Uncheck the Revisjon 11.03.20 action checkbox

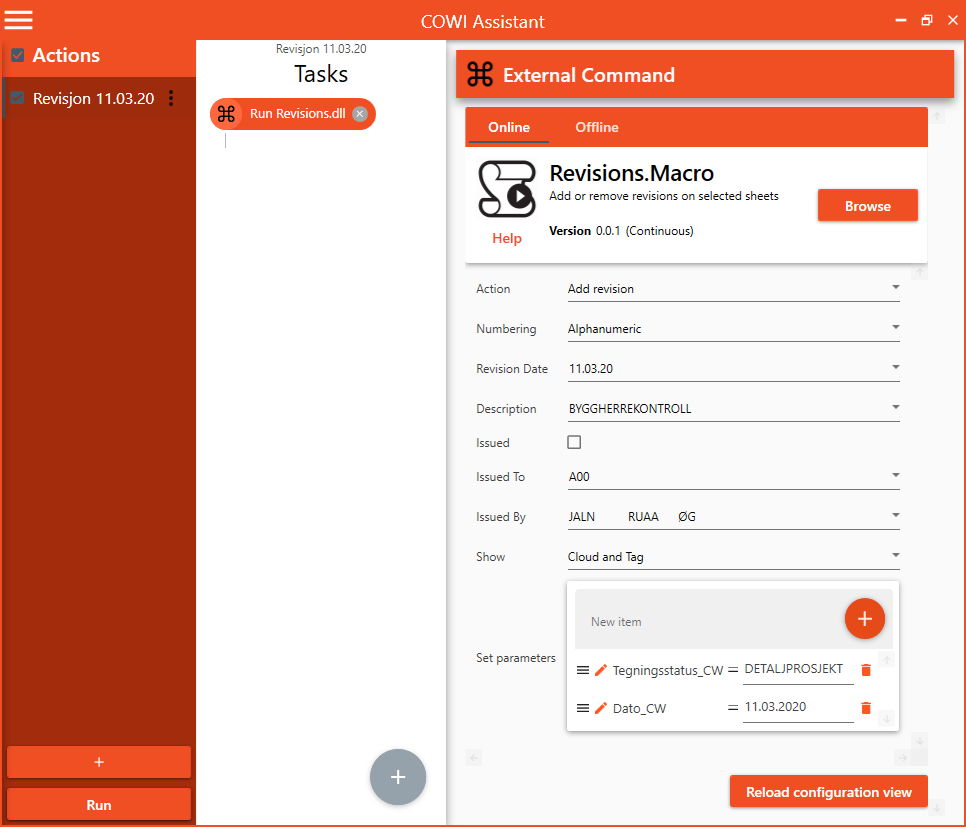[17, 98]
